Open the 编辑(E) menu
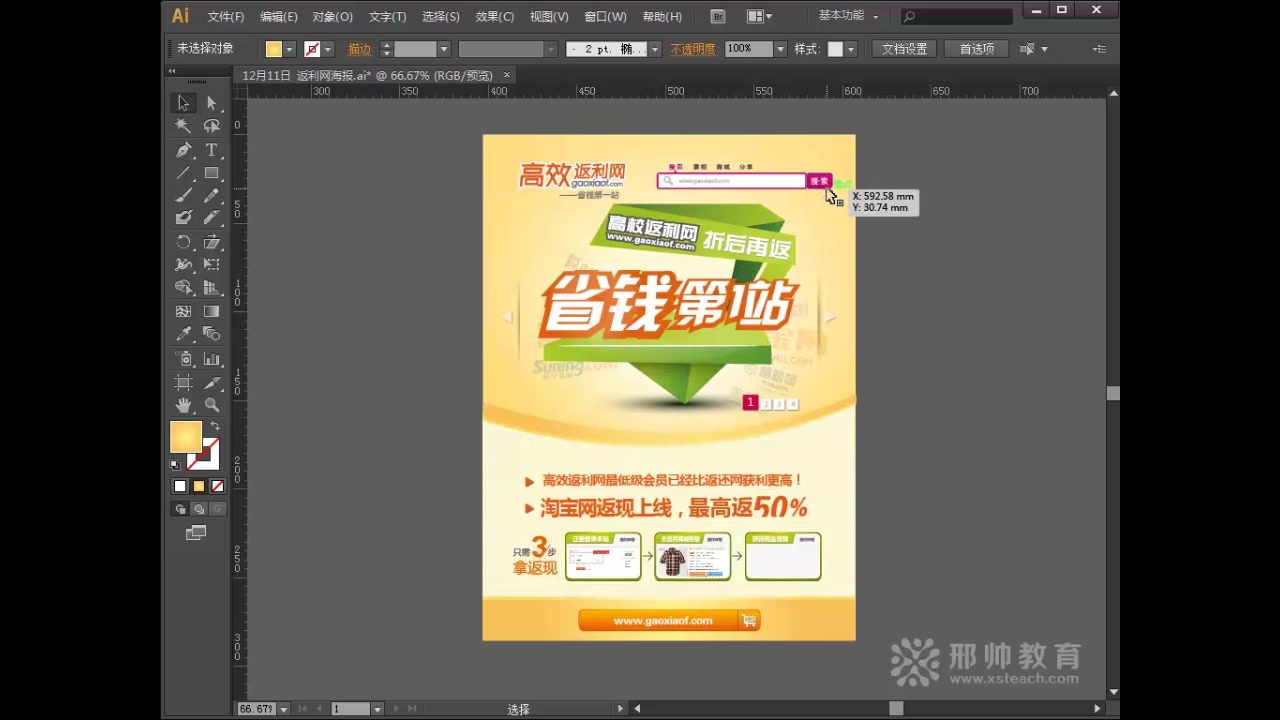Screen dimensions: 1280x720 click(279, 17)
